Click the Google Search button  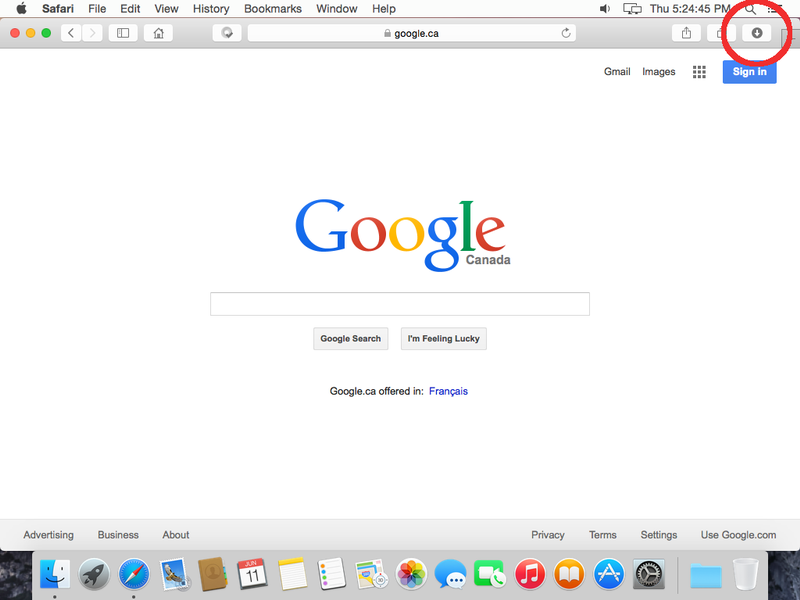(x=351, y=339)
